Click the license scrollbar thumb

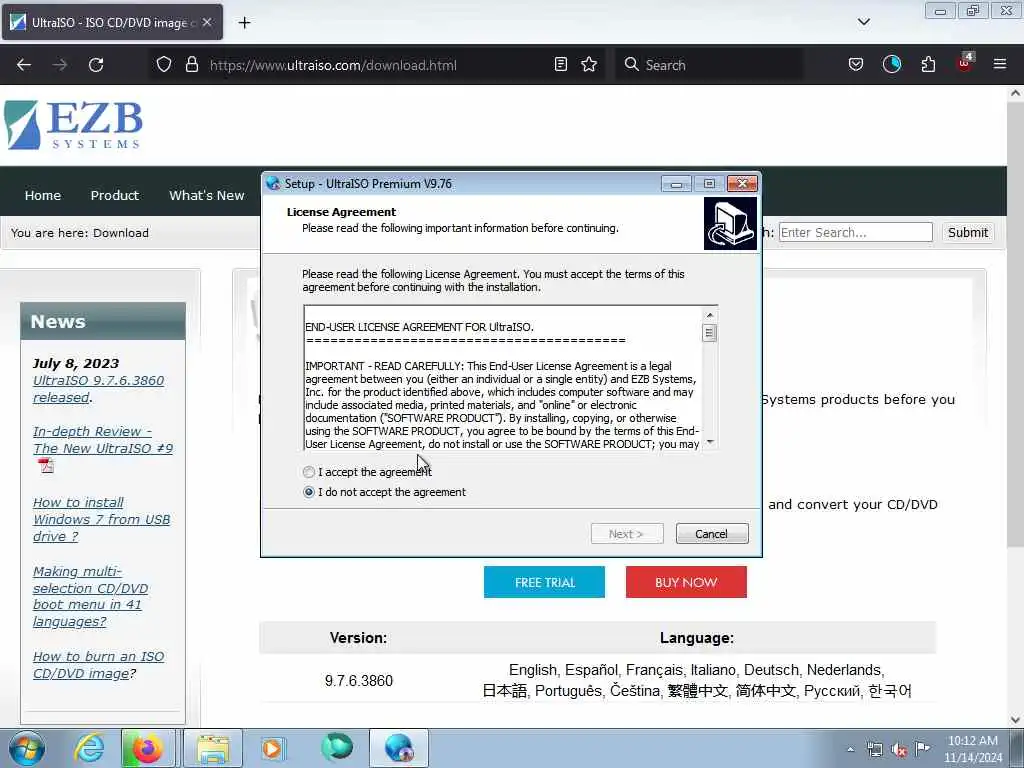click(710, 333)
